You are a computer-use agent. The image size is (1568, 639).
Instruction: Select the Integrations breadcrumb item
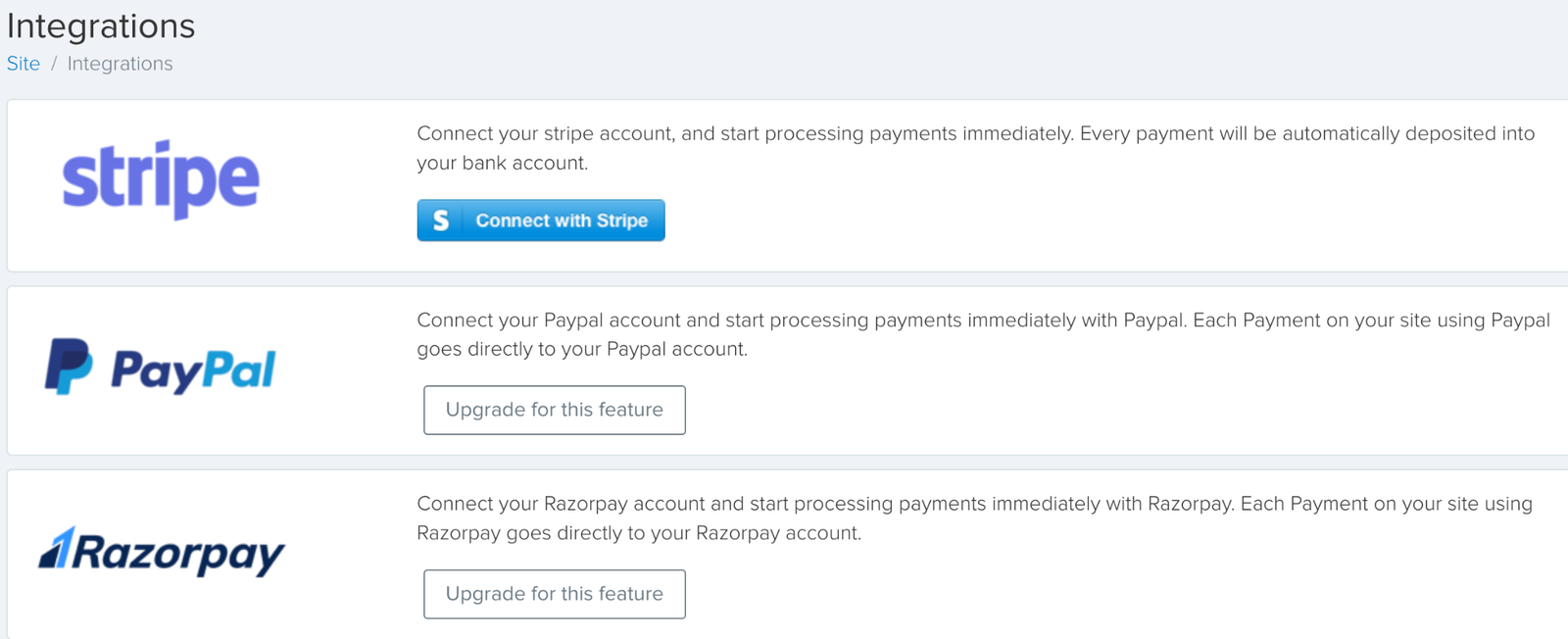120,64
